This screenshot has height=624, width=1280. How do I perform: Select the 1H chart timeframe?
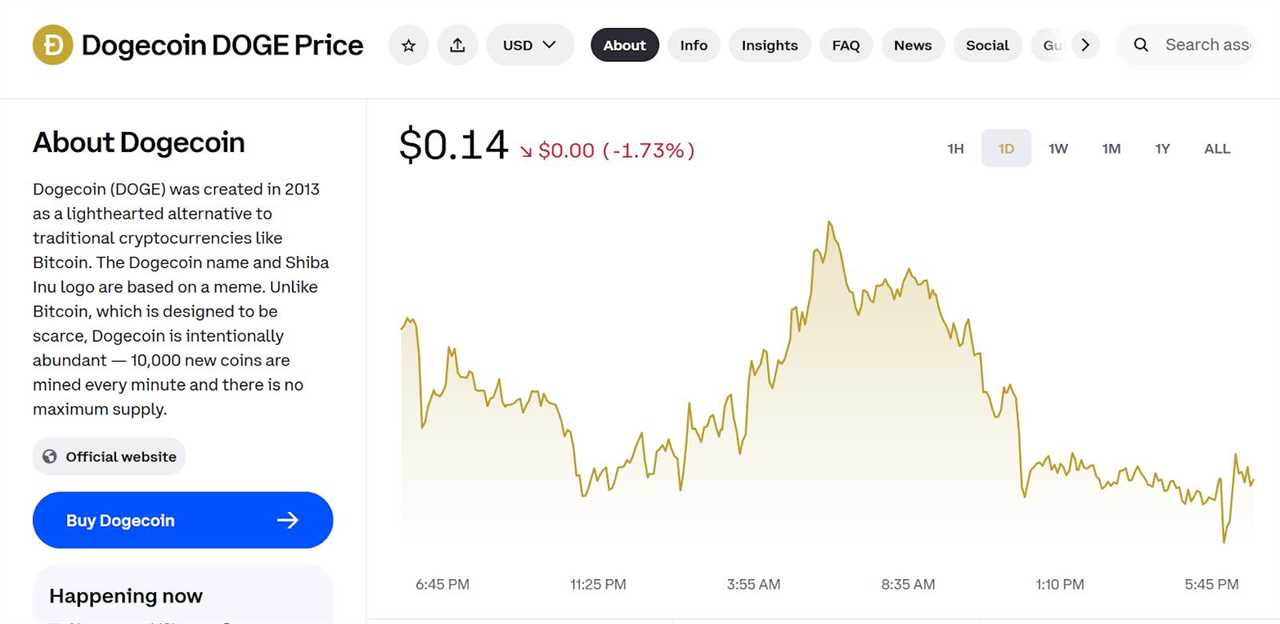click(x=955, y=148)
